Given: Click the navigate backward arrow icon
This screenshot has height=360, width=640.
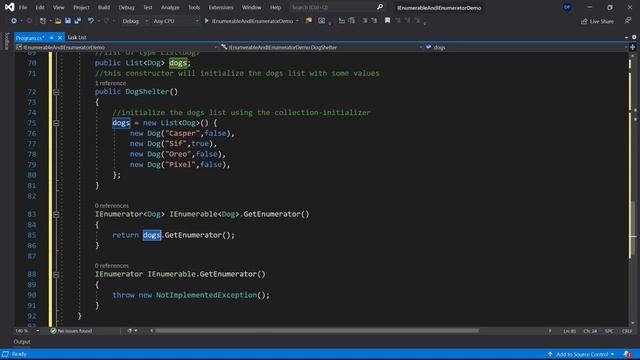Looking at the screenshot, I should [13, 21].
